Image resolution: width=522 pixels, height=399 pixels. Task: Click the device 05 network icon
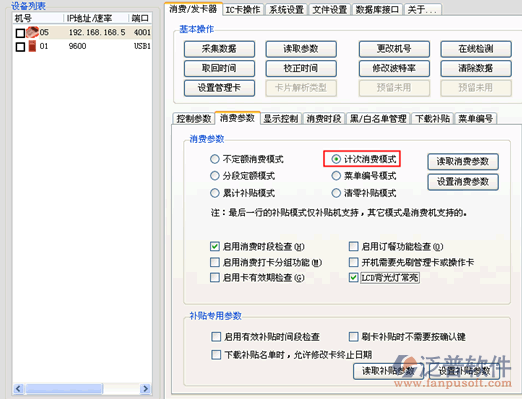coord(32,32)
